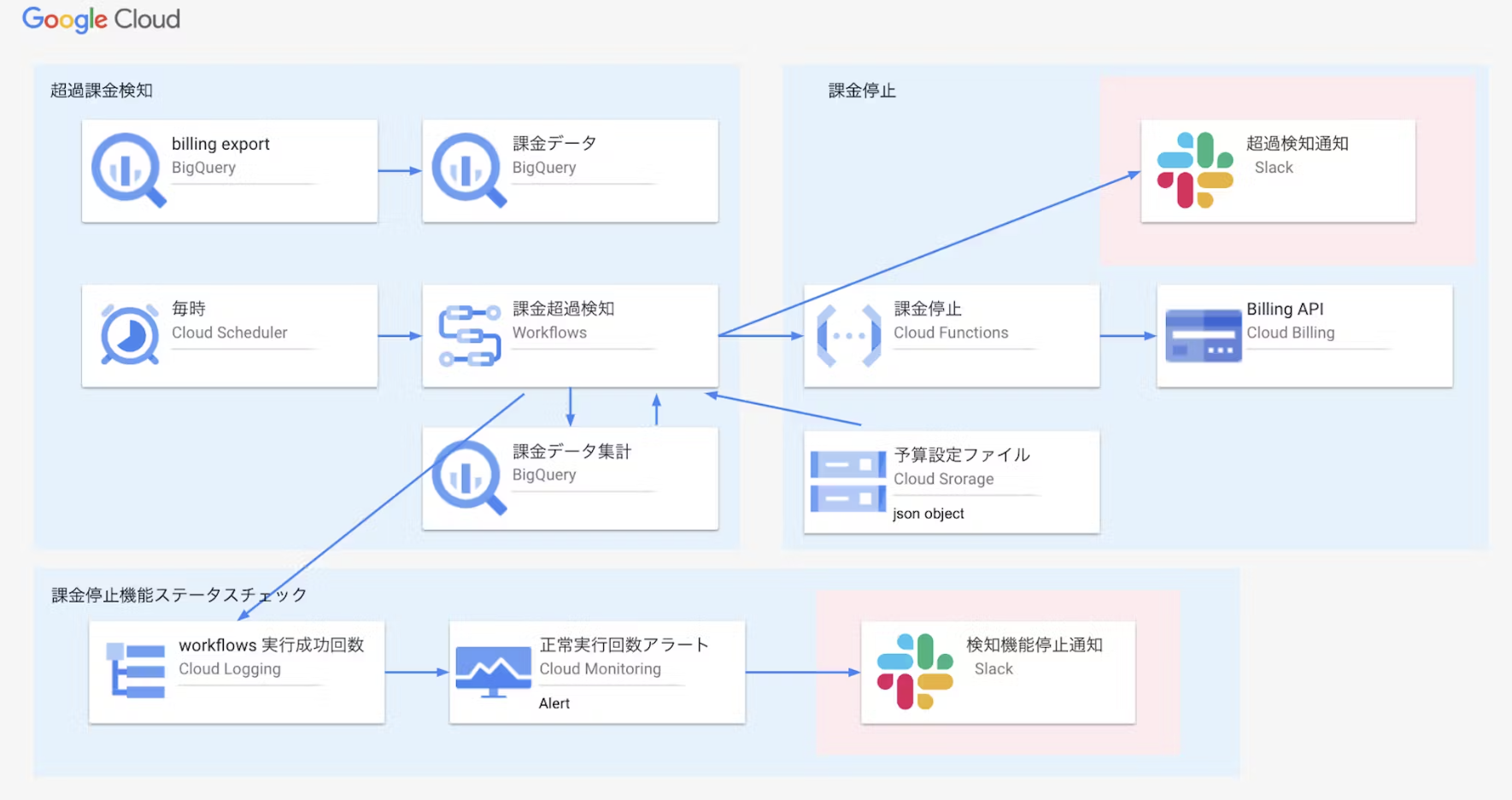Click the 検知機能停止通知 Slack icon
Screen dimensions: 1512x800
tap(915, 670)
